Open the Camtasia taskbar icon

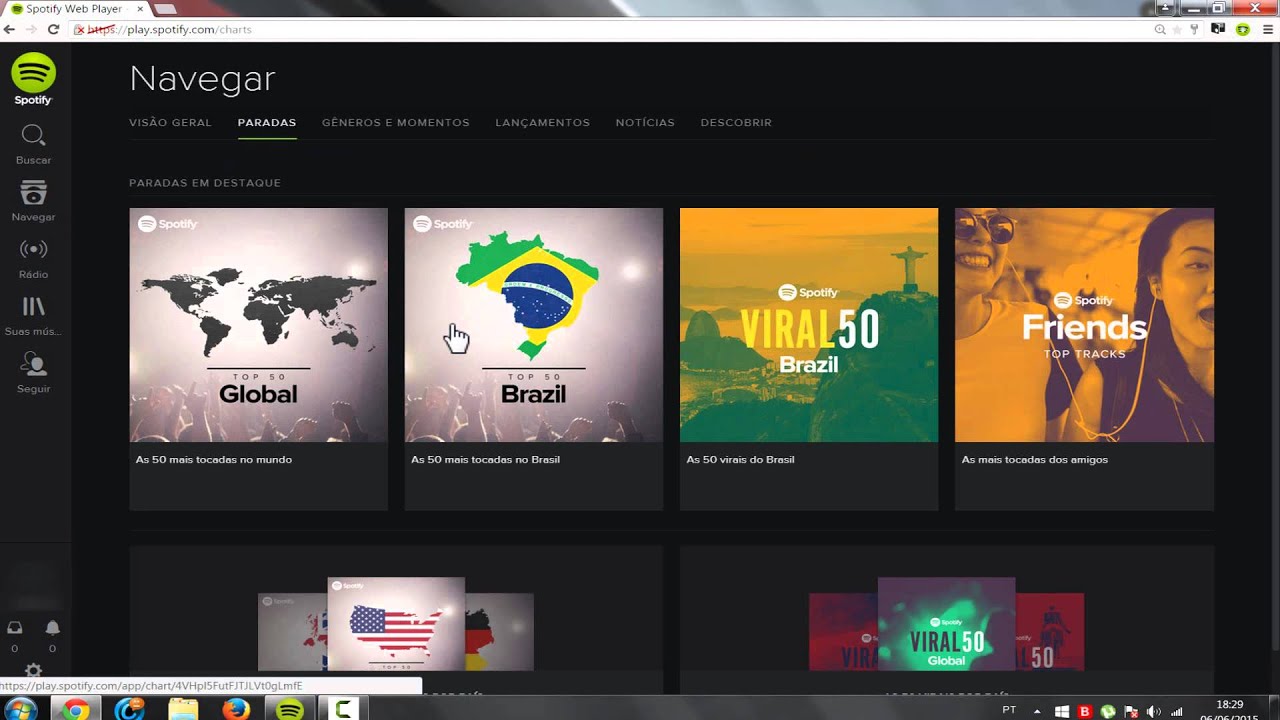pos(344,709)
